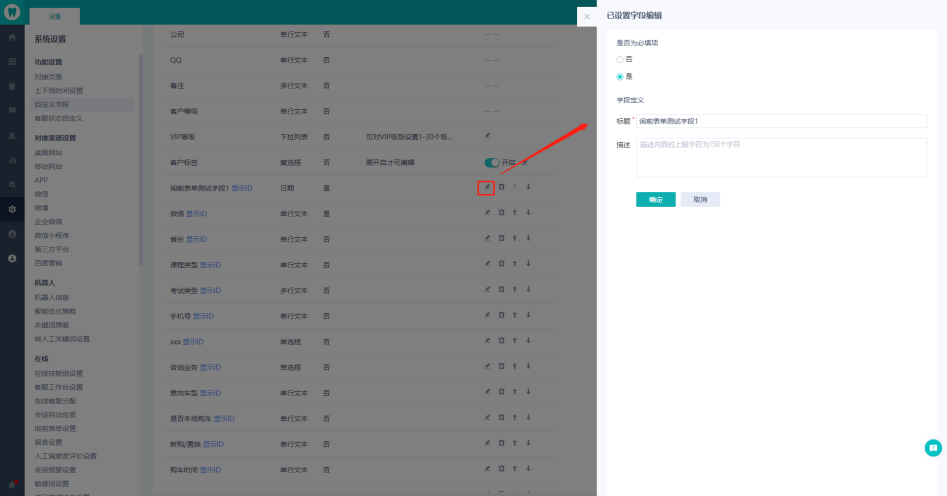Focus the 标题 input field
Image resolution: width=947 pixels, height=496 pixels.
781,121
